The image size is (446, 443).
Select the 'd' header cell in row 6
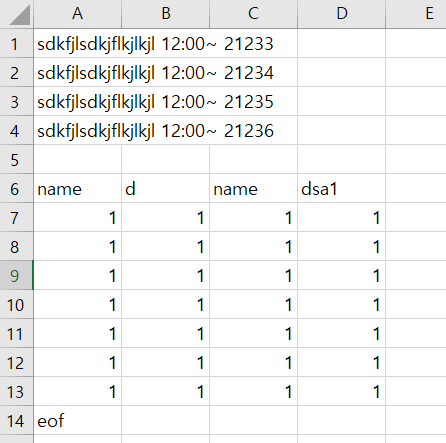[x=166, y=189]
